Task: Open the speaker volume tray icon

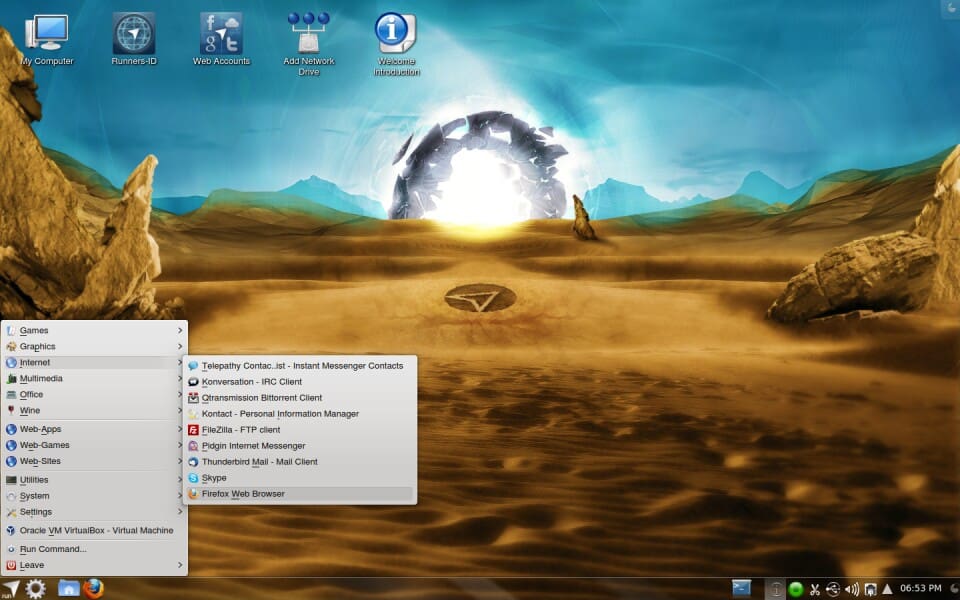Action: point(852,590)
